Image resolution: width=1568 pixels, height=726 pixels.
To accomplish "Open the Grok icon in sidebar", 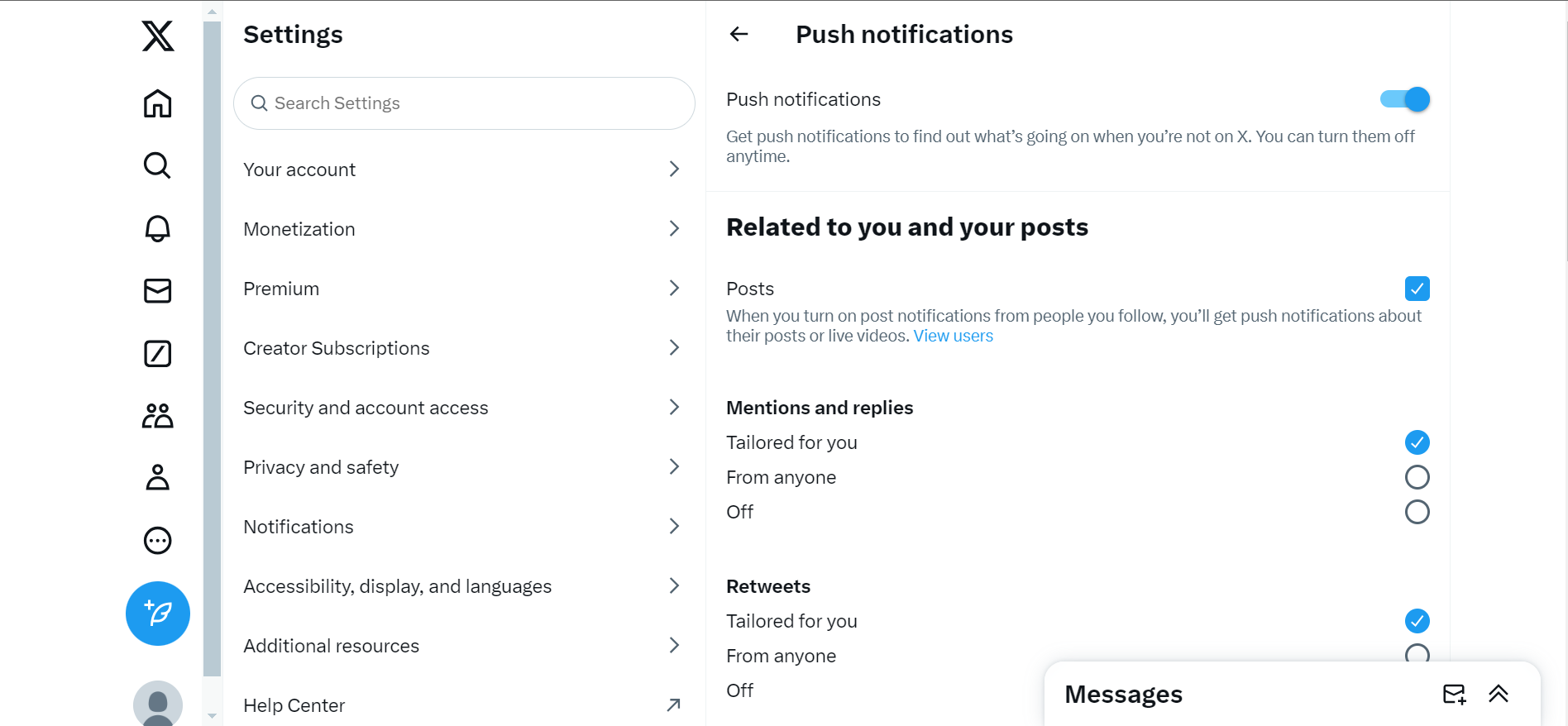I will pyautogui.click(x=157, y=354).
